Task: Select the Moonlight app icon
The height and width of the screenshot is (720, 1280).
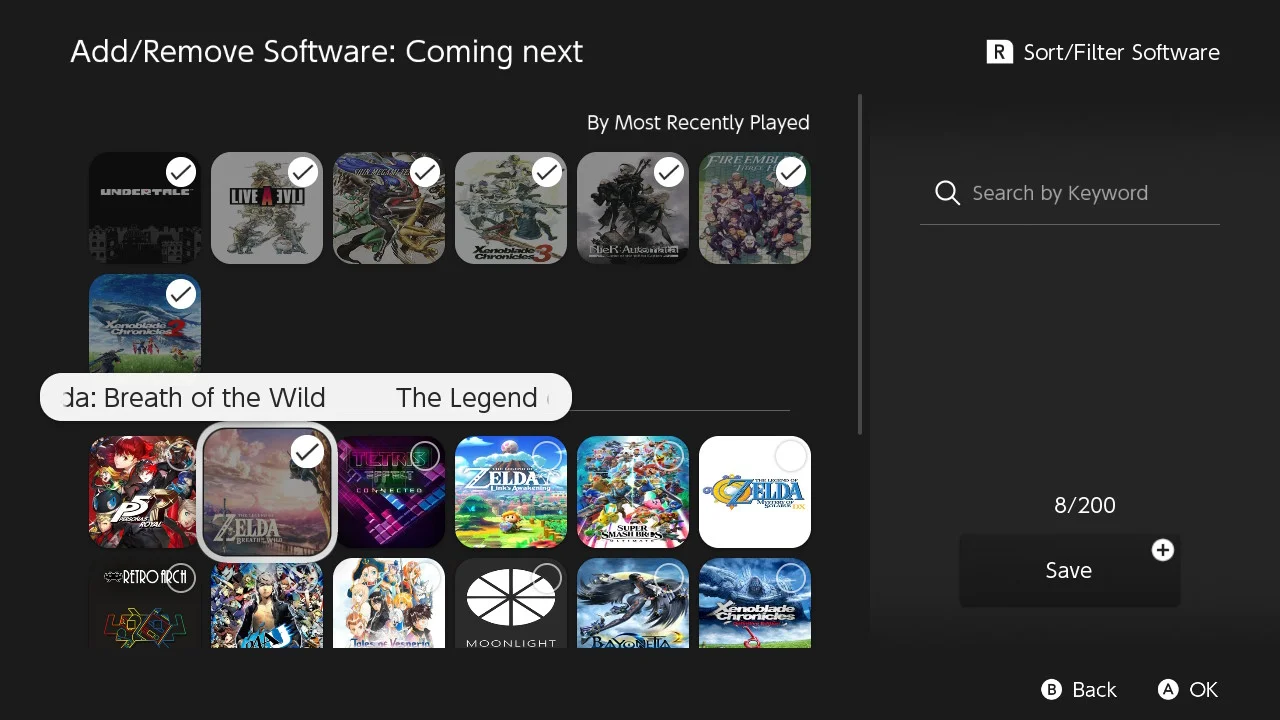Action: 510,603
